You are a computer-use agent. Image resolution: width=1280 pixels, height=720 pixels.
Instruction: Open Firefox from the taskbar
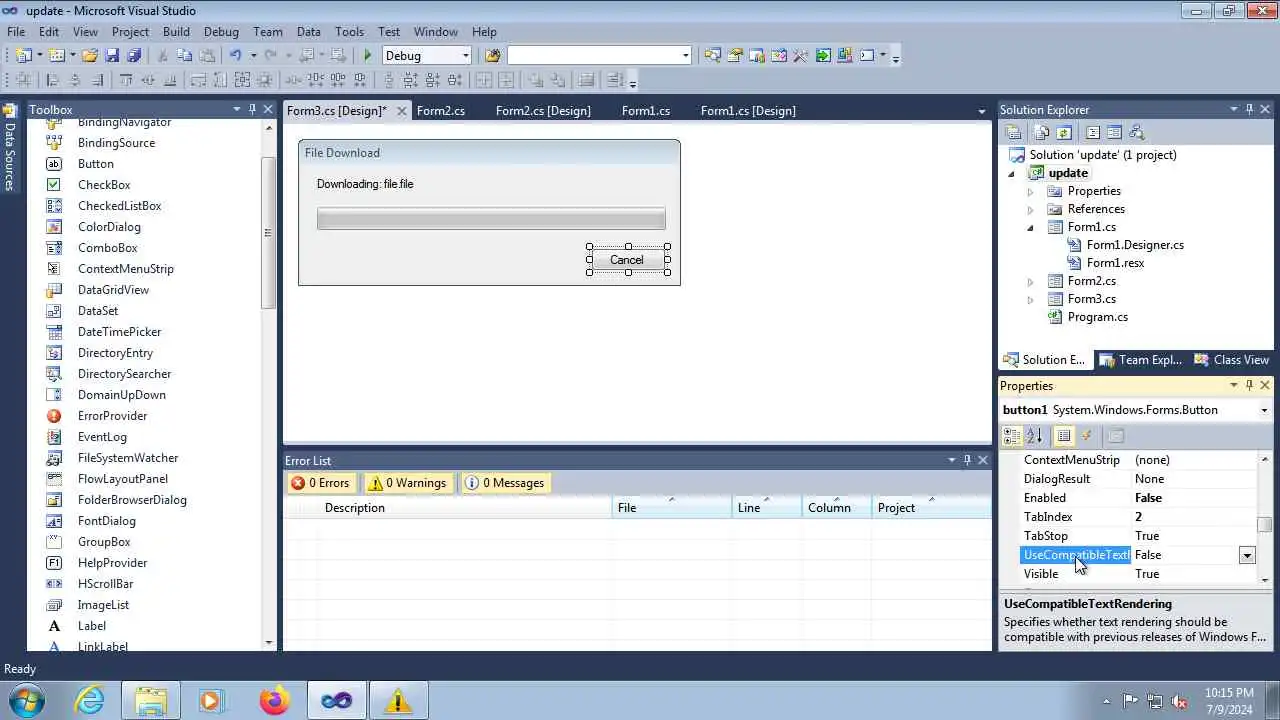point(274,701)
